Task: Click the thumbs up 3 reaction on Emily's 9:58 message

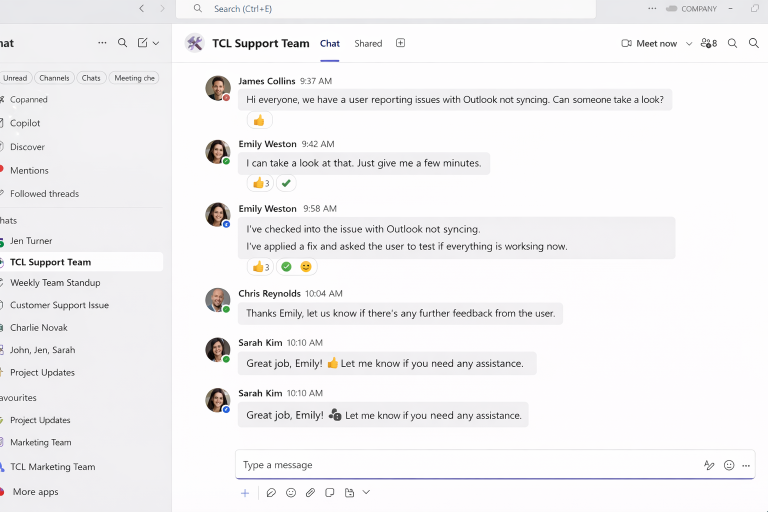Action: click(x=261, y=267)
